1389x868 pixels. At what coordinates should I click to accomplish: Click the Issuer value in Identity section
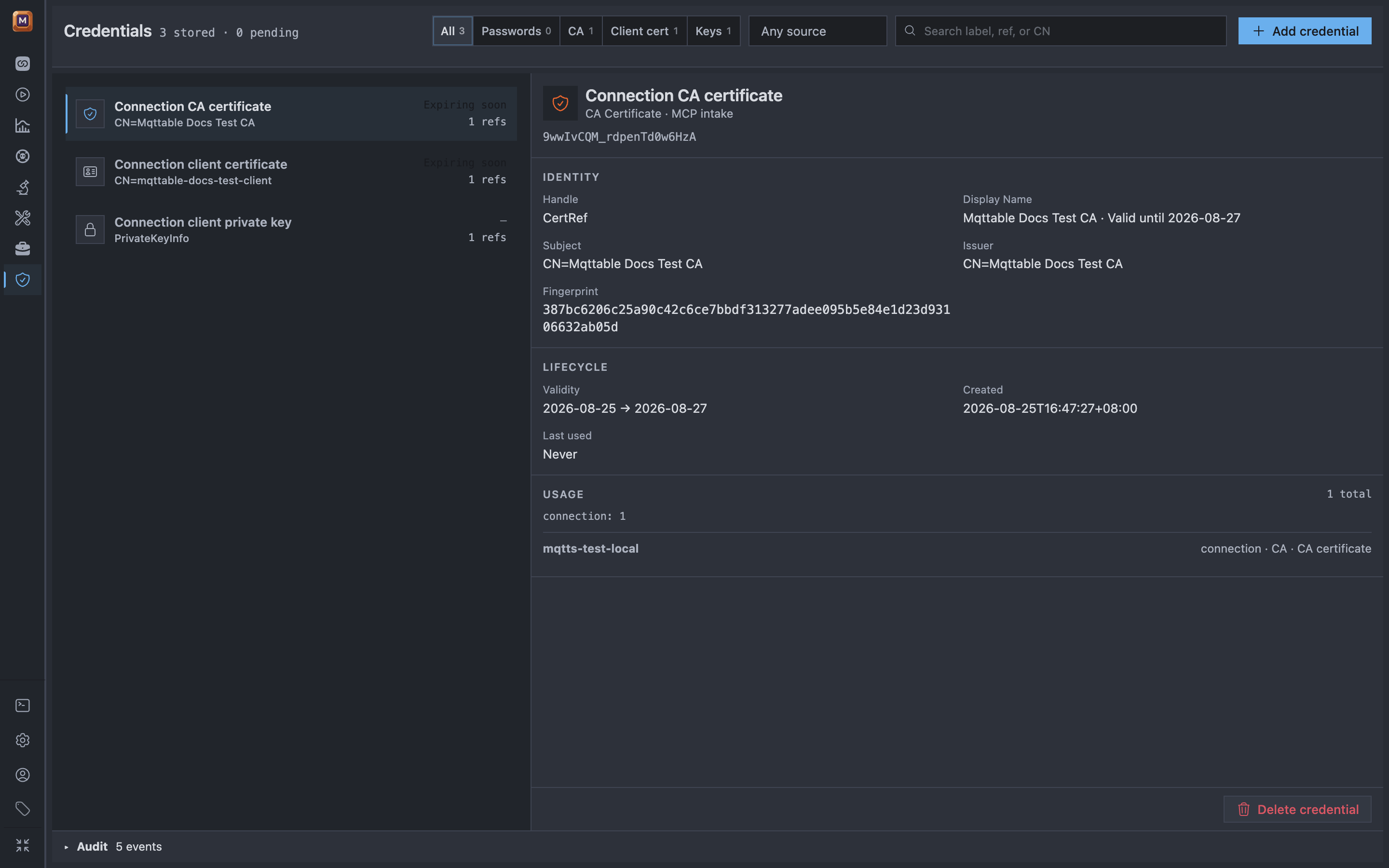tap(1042, 264)
